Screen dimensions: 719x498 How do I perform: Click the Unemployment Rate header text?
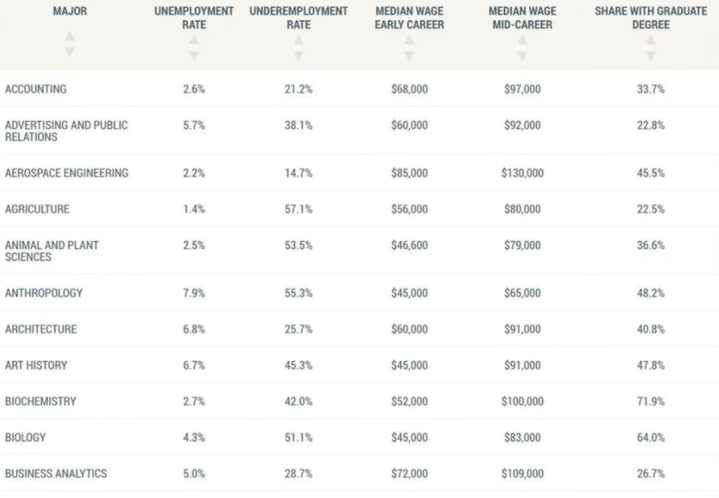[x=194, y=18]
